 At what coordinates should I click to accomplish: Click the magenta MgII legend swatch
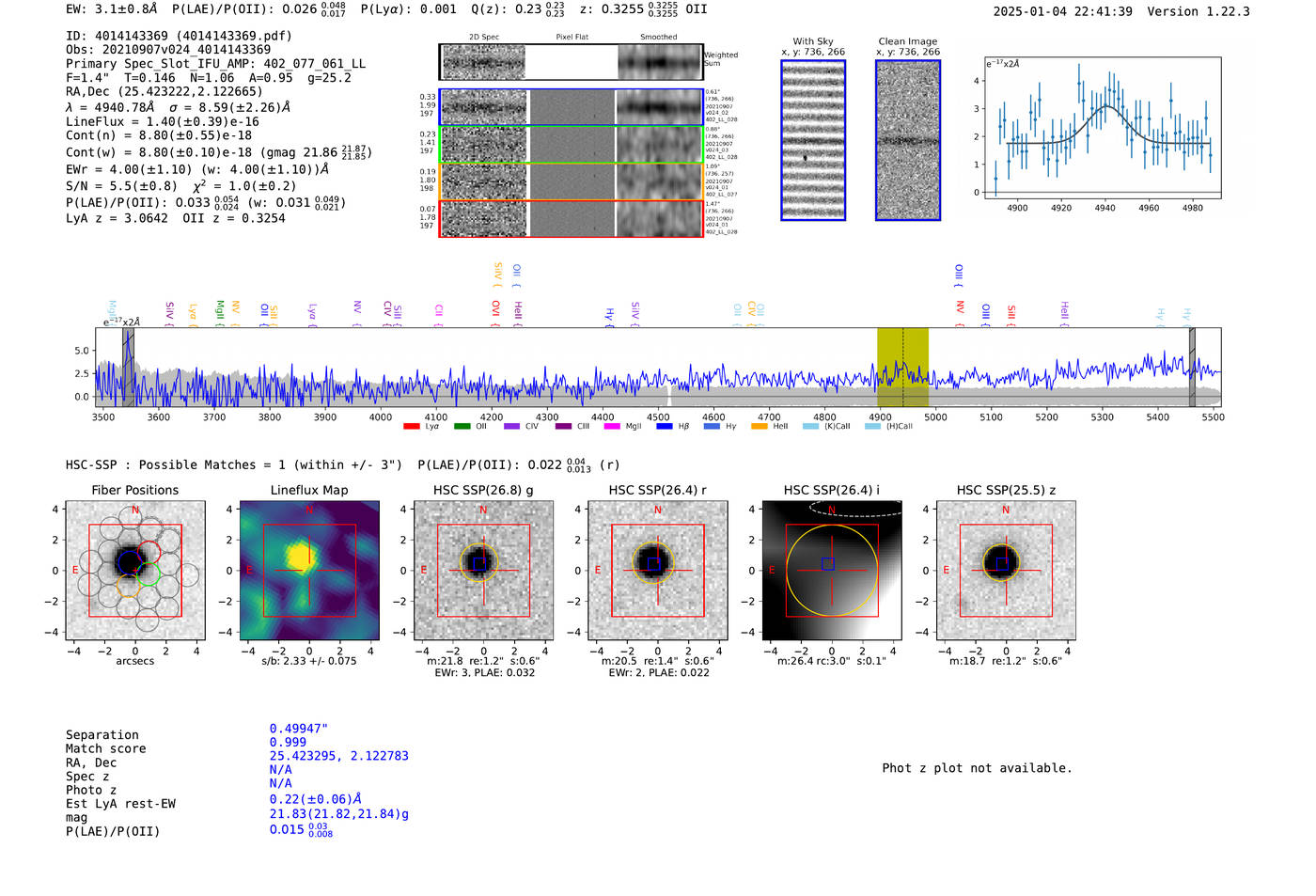coord(612,427)
